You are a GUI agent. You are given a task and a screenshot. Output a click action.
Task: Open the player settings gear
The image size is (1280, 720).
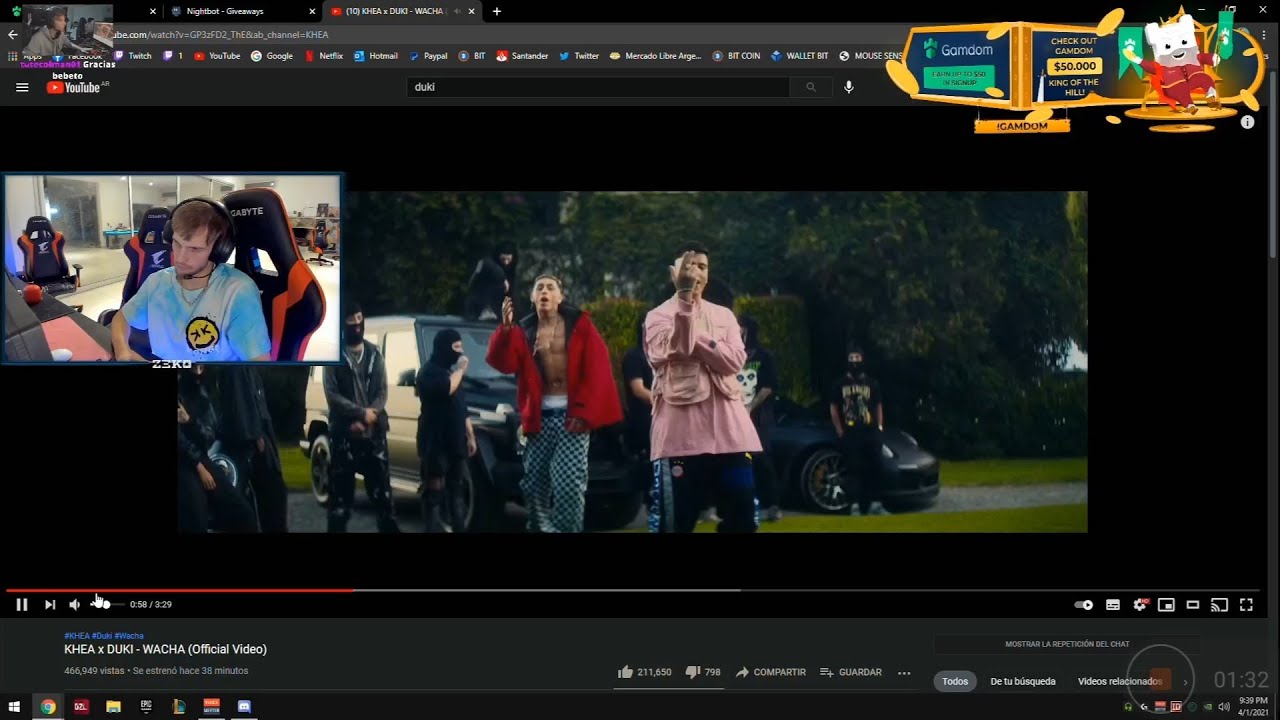coord(1139,604)
